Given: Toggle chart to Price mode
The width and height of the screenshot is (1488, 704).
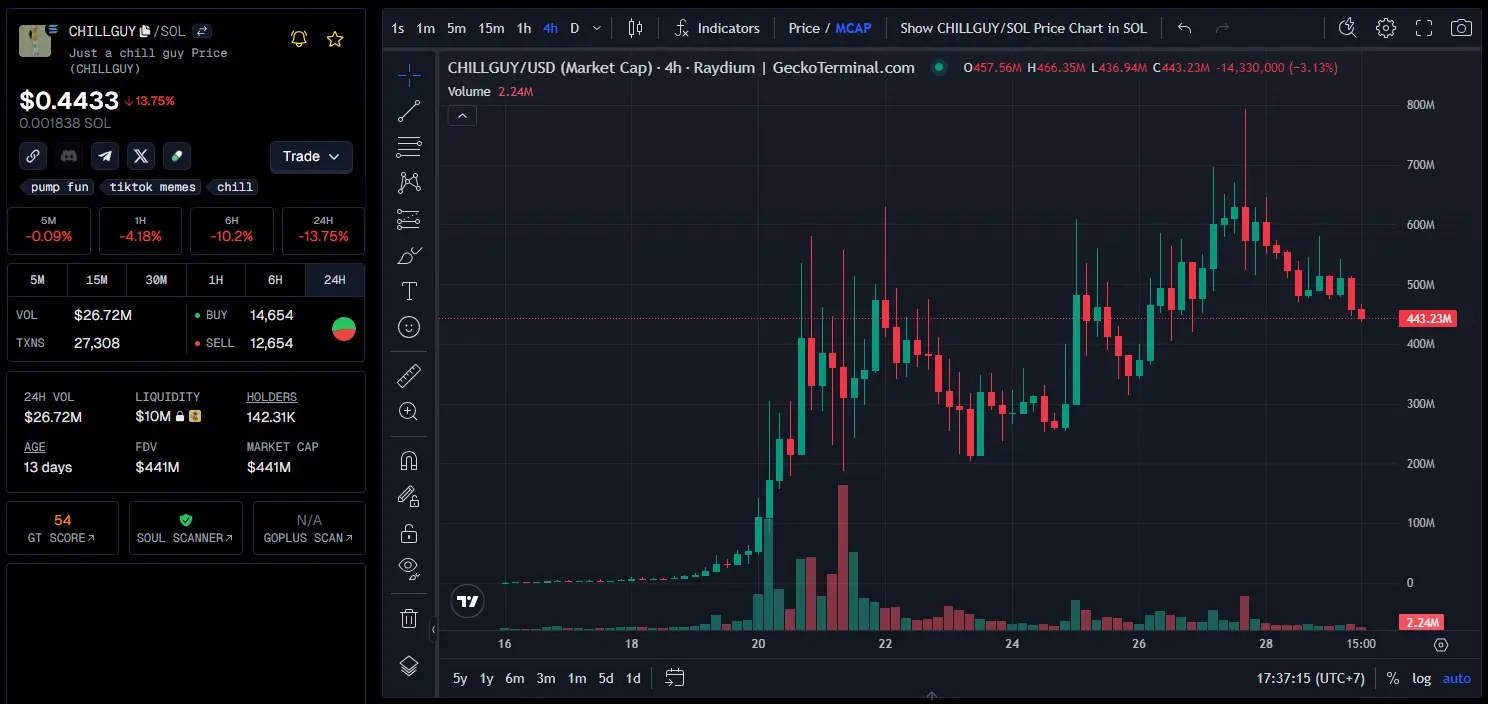Looking at the screenshot, I should point(804,28).
